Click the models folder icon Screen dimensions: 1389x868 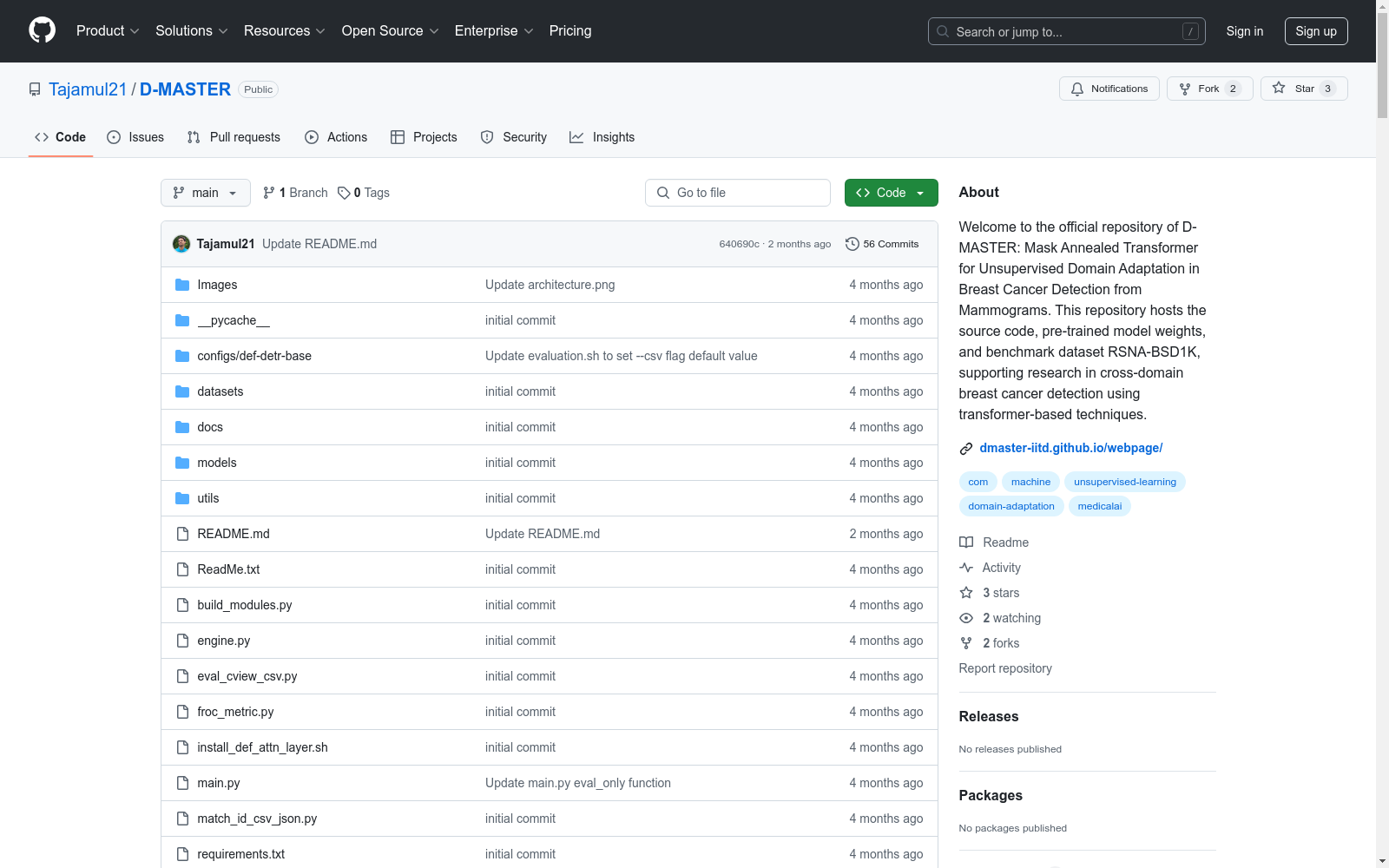point(182,463)
